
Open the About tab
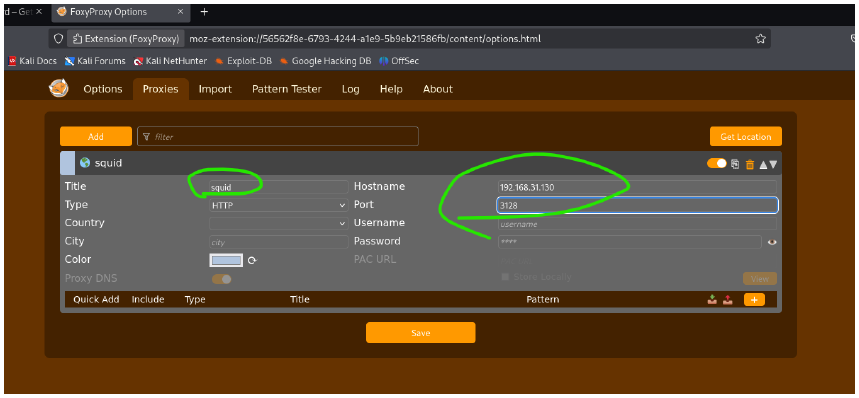pyautogui.click(x=438, y=89)
